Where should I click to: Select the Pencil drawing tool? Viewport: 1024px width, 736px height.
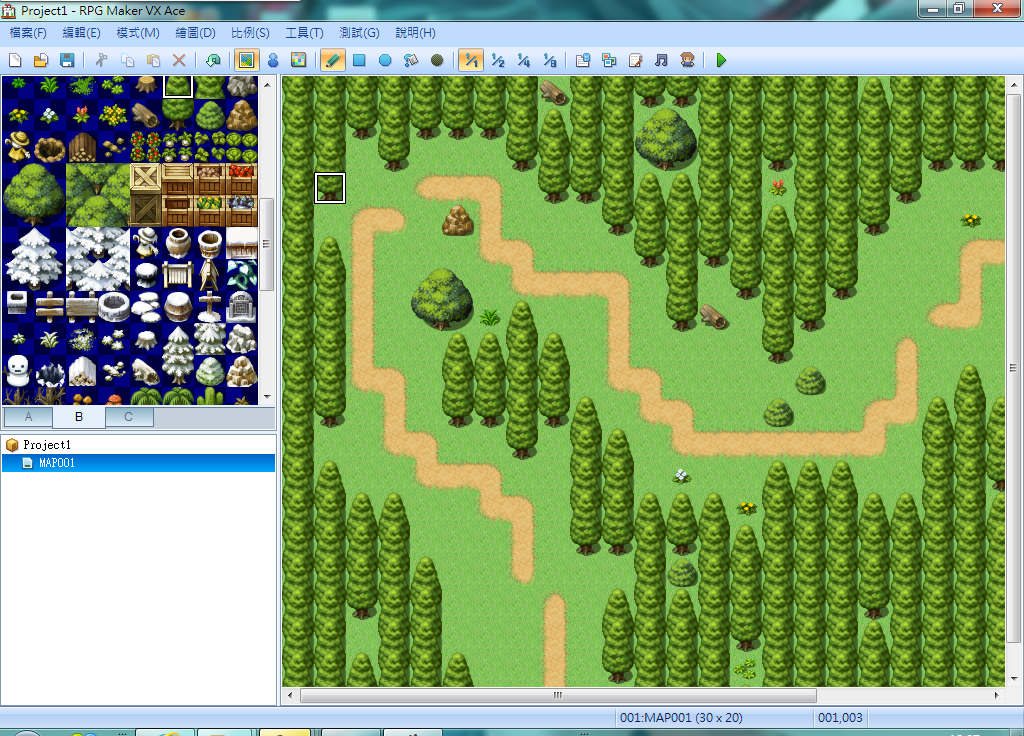332,61
